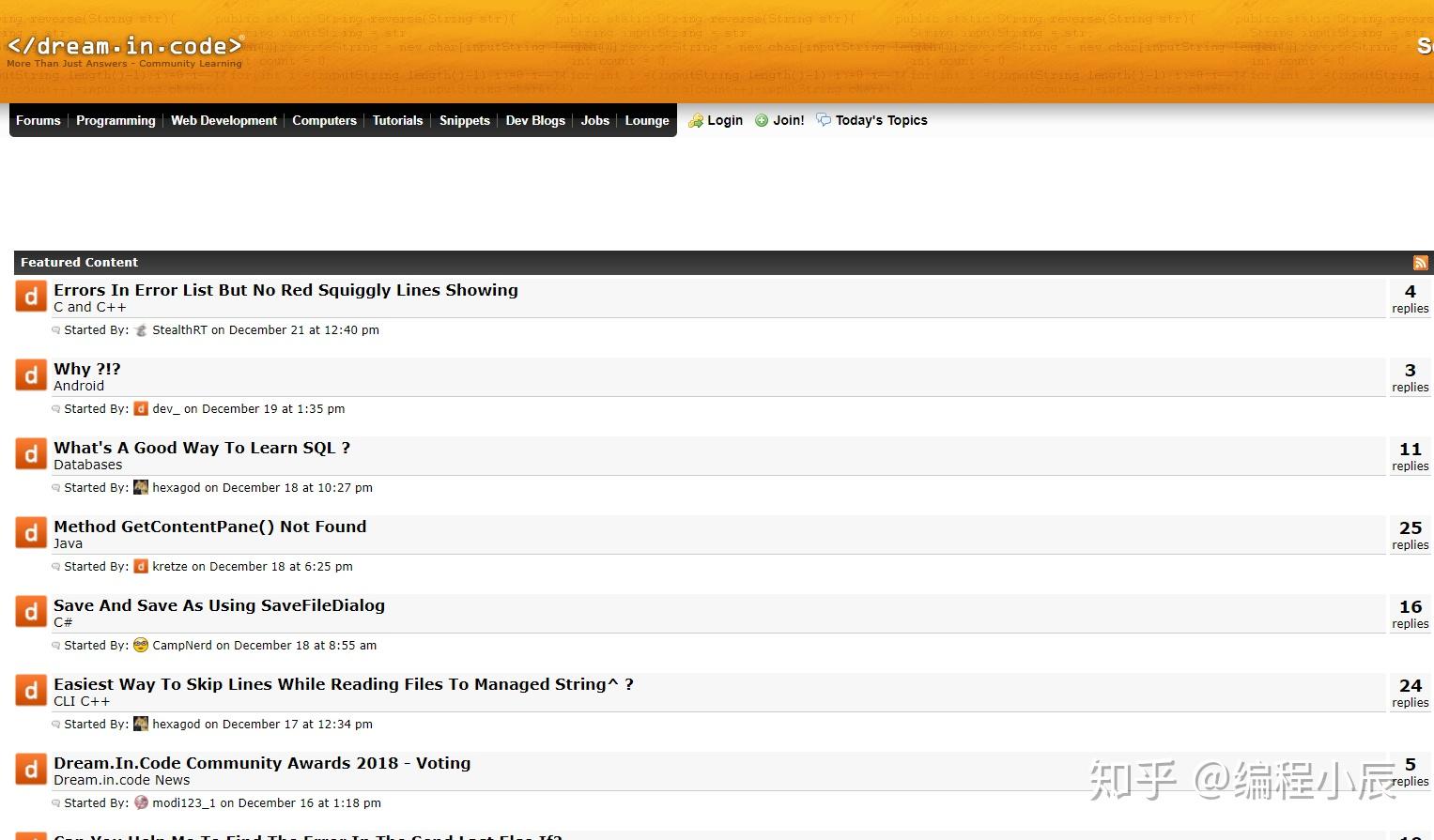Viewport: 1434px width, 840px height.
Task: Open the Computers menu
Action: tap(324, 120)
